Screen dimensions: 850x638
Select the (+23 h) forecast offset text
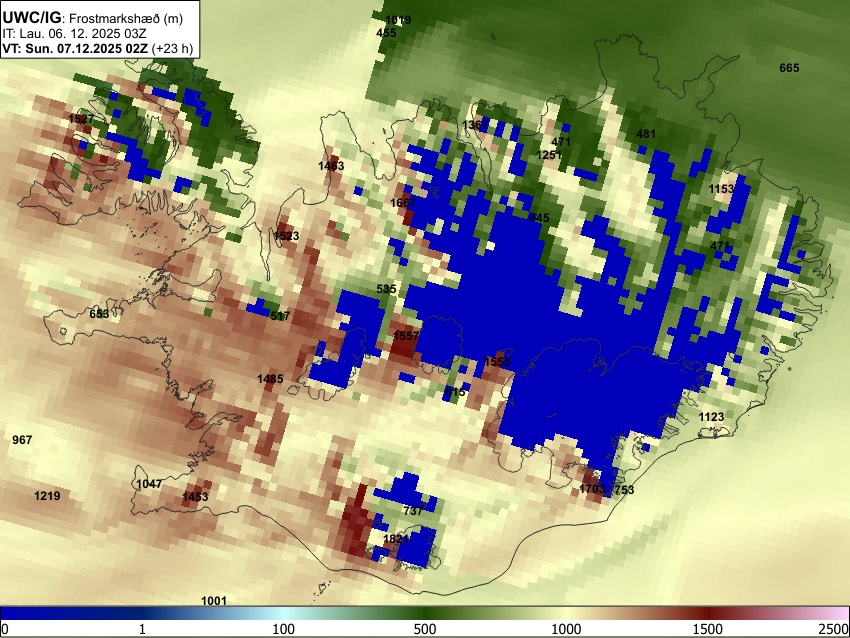point(172,48)
